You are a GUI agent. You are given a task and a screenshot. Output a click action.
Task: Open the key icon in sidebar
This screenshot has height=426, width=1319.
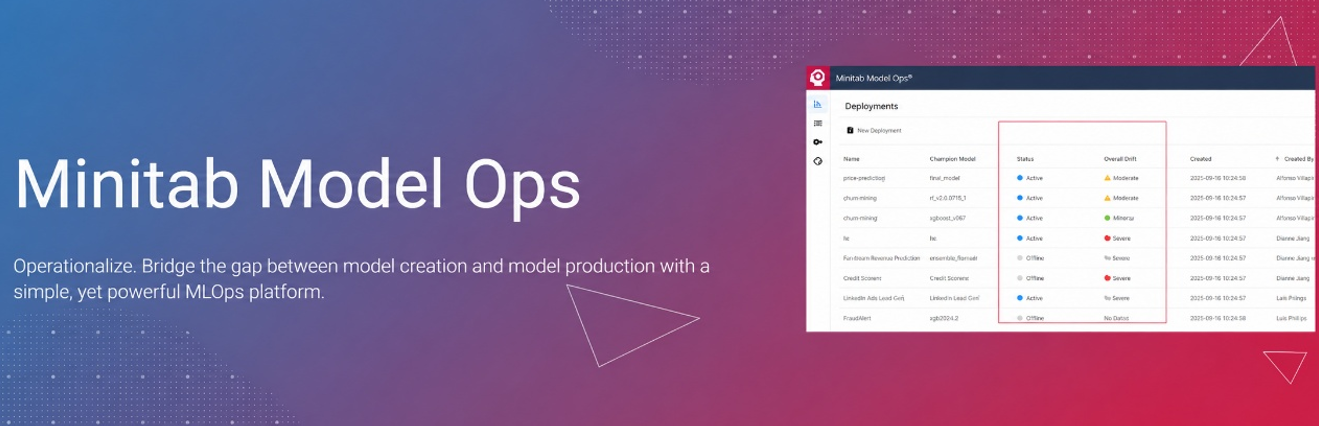tap(817, 142)
